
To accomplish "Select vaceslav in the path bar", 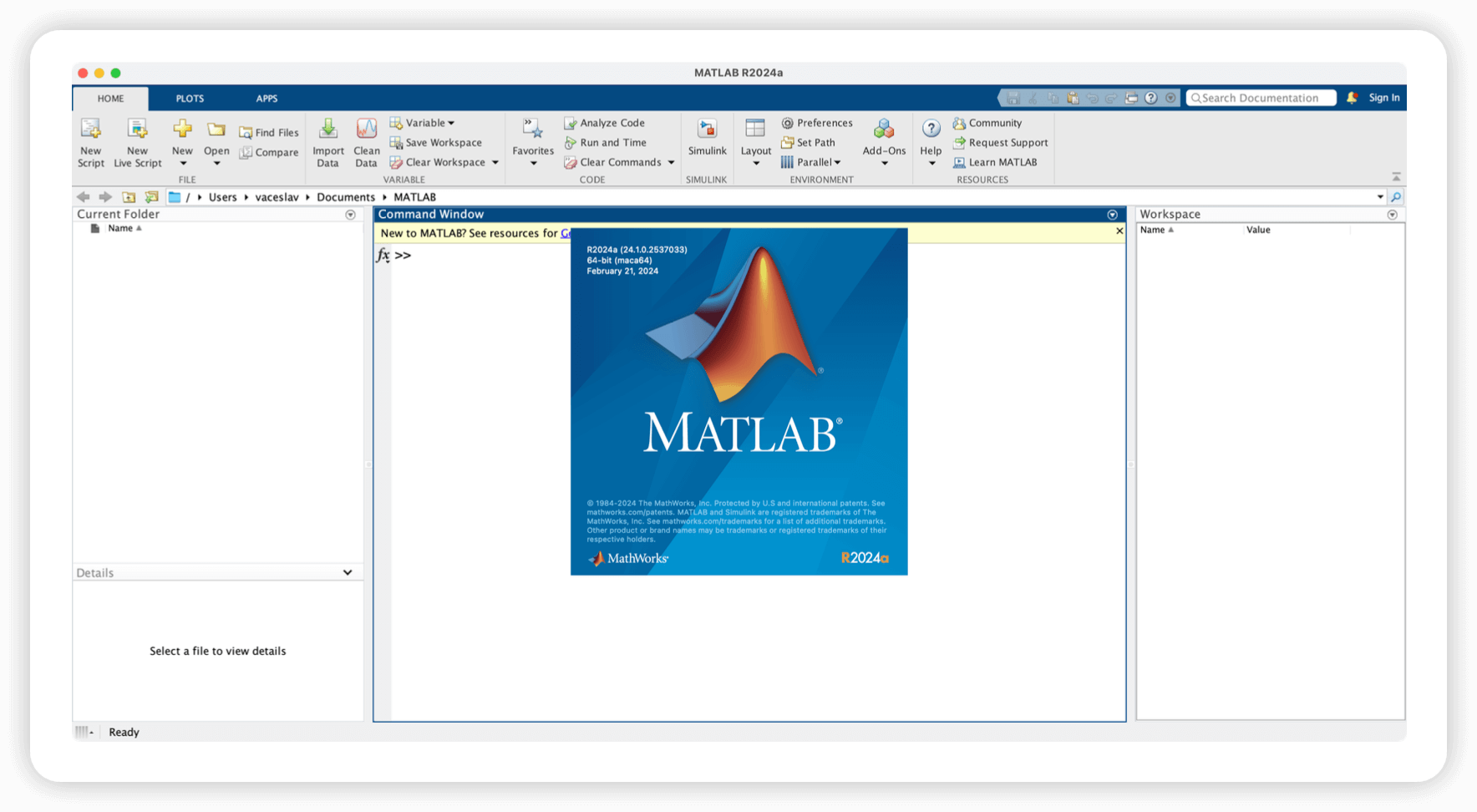I will click(277, 197).
